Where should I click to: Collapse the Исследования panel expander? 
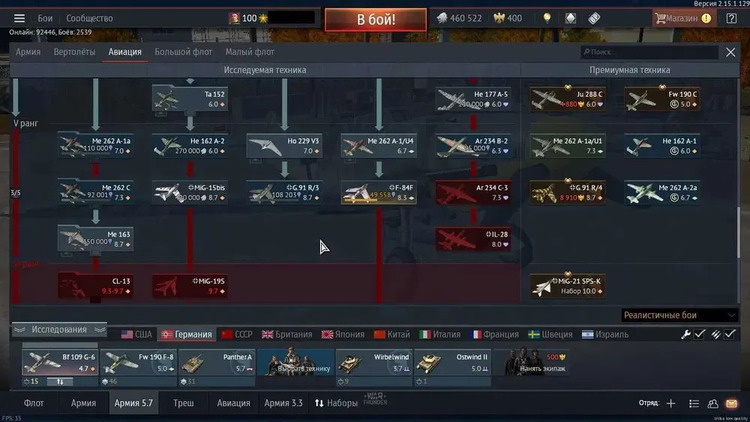(59, 330)
